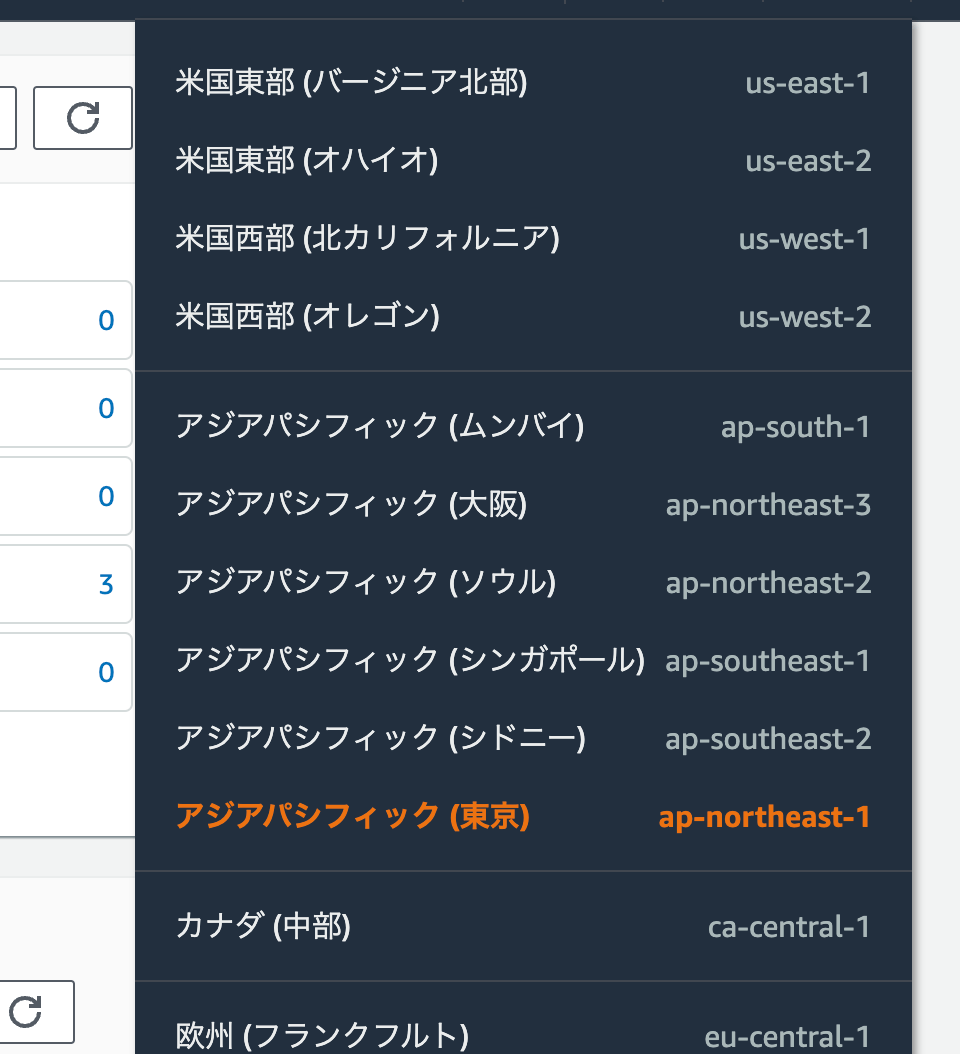Switch to アジアパシフィック (大阪) ap-northeast-3
960x1054 pixels.
(x=523, y=505)
